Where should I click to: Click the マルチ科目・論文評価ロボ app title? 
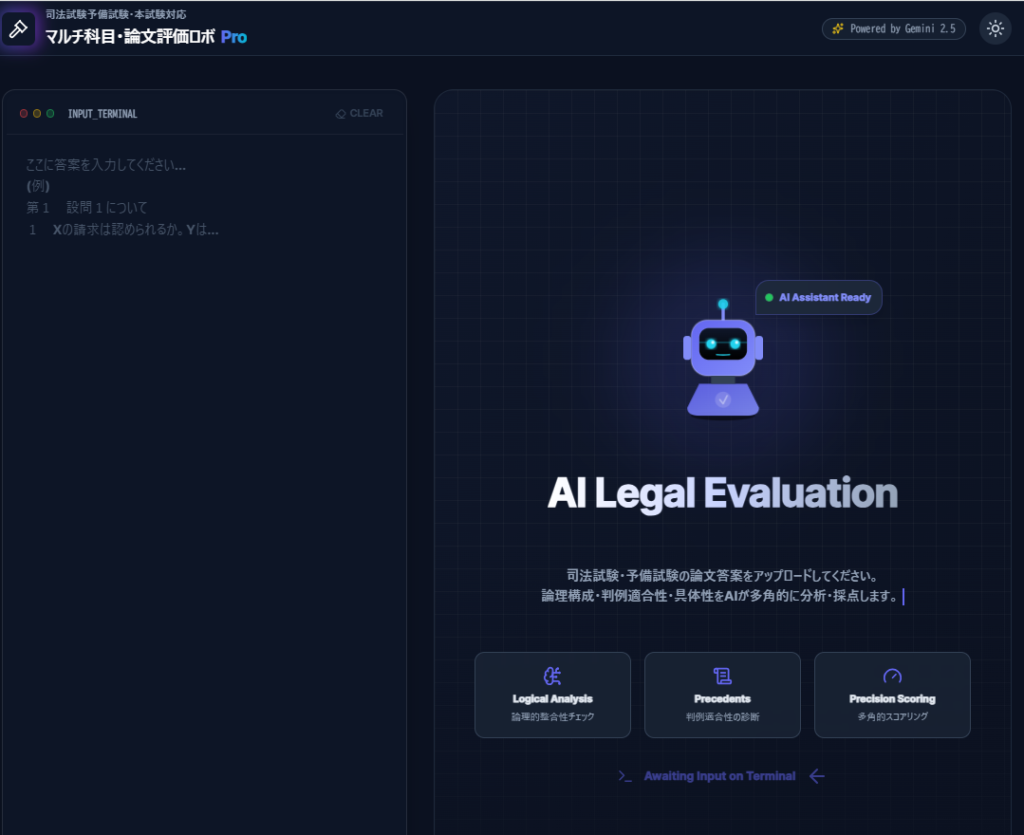(130, 37)
